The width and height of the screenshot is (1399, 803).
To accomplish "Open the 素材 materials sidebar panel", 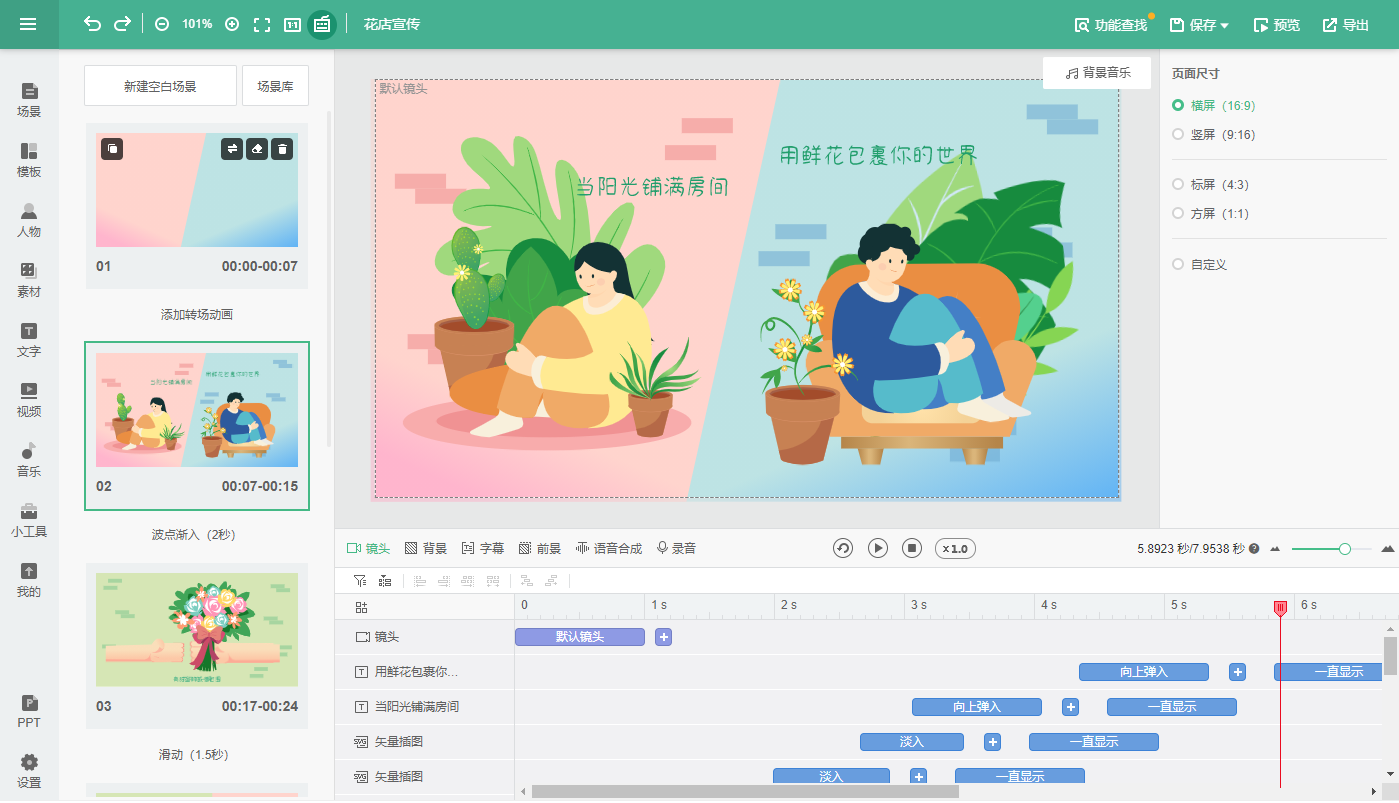I will pyautogui.click(x=29, y=280).
